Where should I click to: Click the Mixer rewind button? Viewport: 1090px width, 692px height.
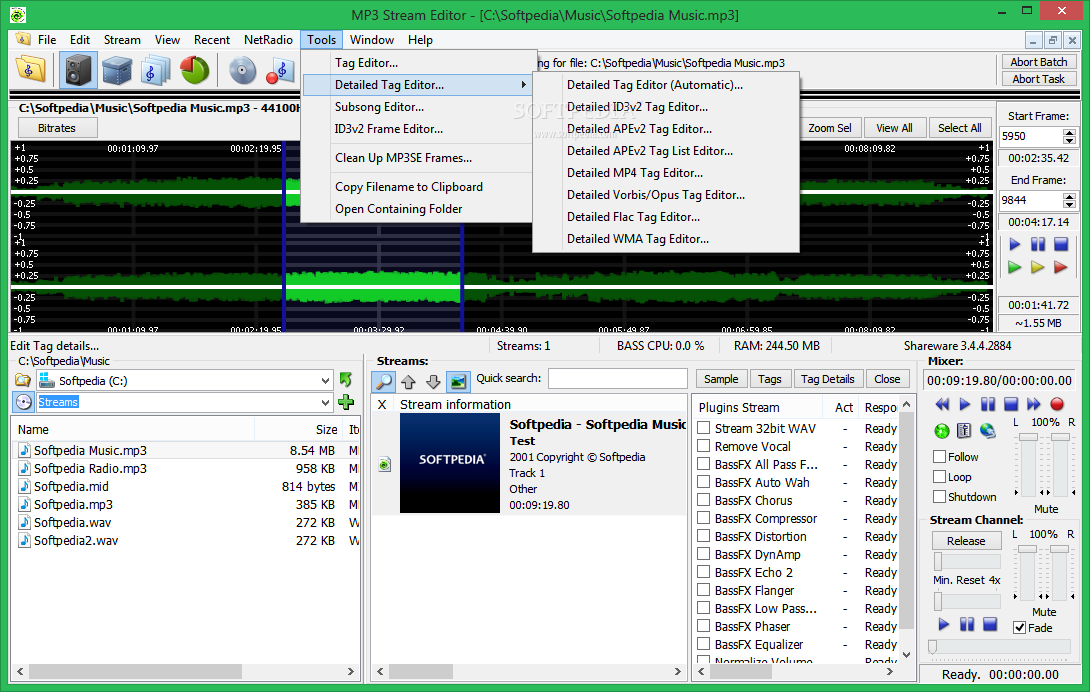click(942, 404)
